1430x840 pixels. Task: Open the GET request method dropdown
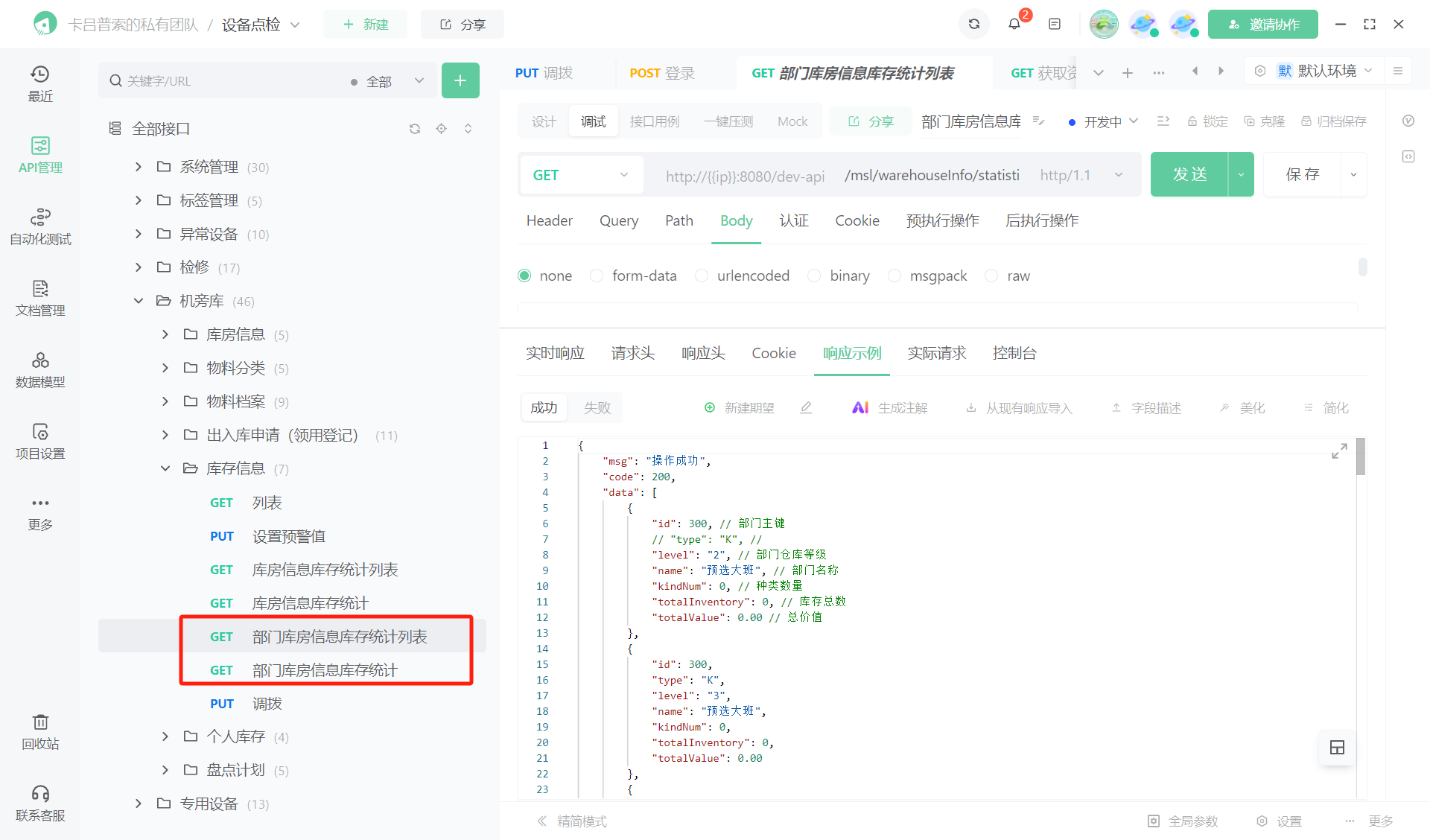tap(580, 175)
